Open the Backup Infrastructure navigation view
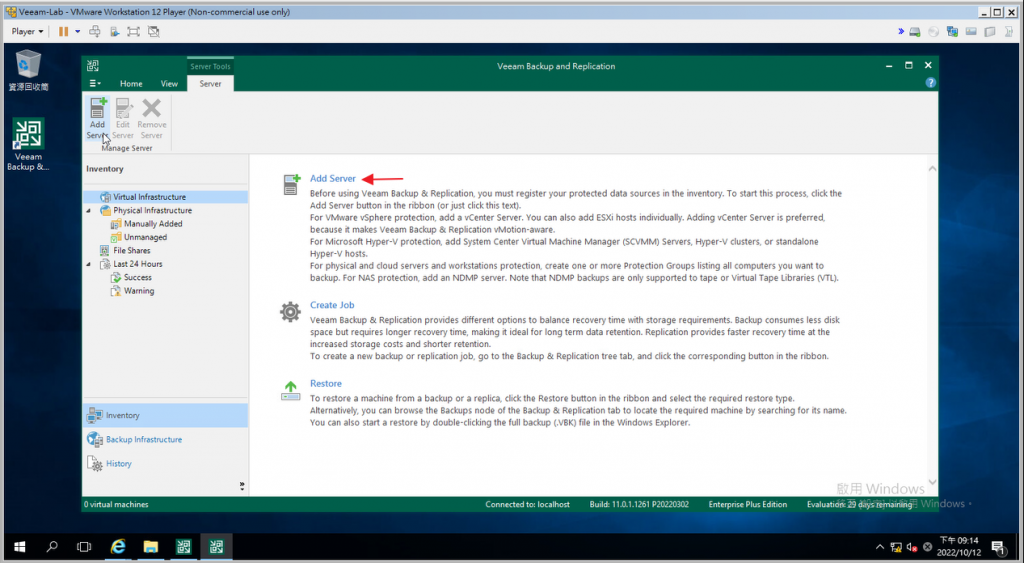 click(x=165, y=440)
